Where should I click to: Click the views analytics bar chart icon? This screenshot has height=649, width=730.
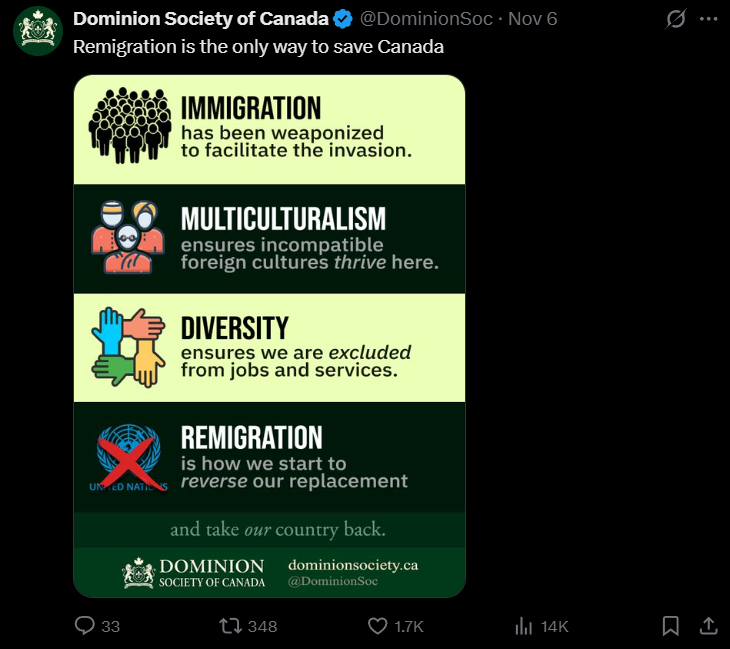click(523, 626)
